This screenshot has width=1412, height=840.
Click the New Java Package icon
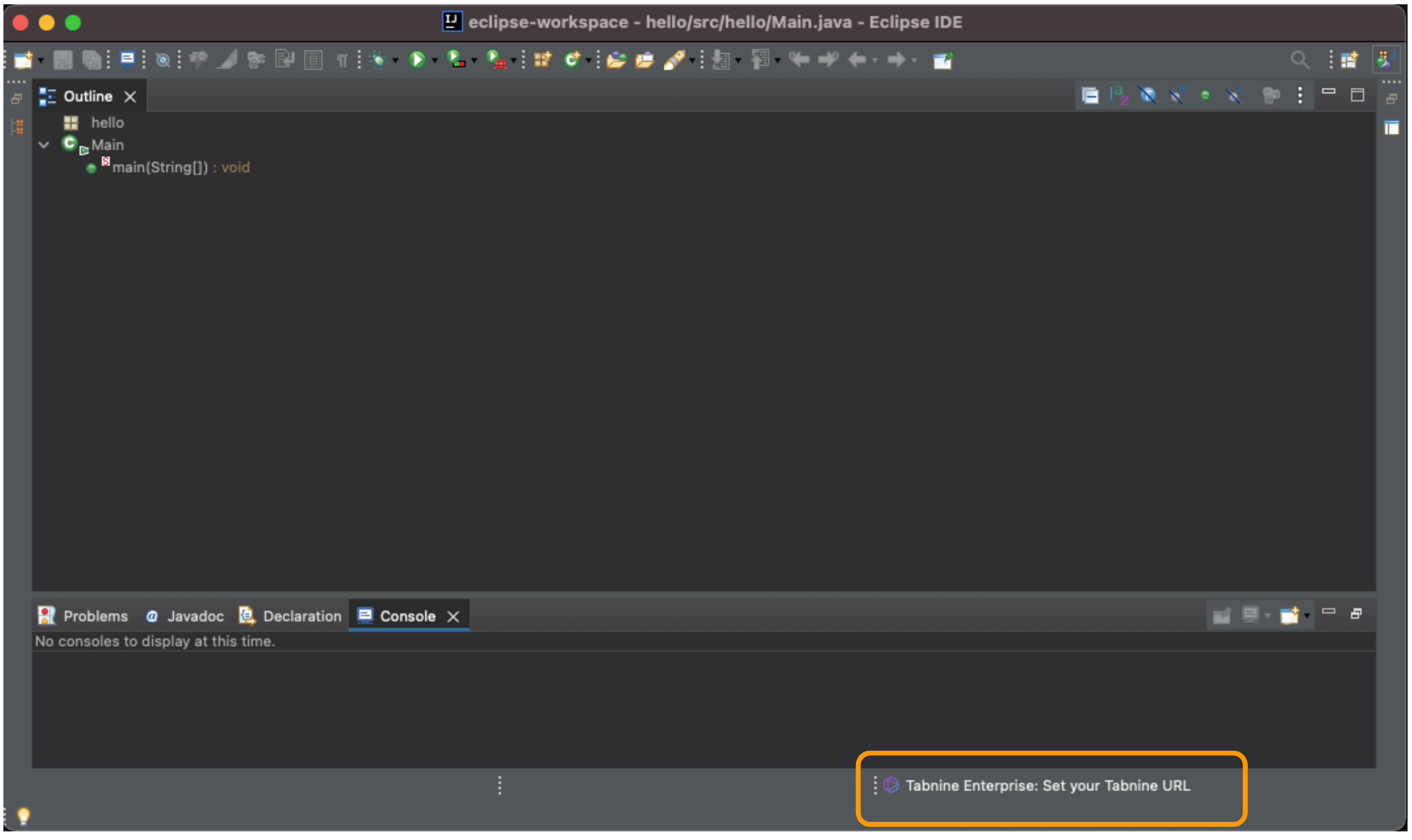542,59
